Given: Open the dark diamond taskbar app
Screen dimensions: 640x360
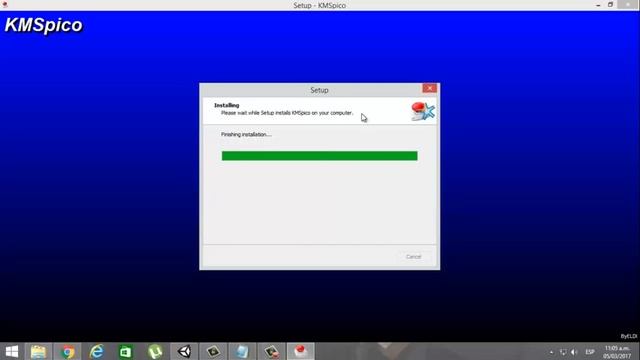Looking at the screenshot, I should click(213, 351).
